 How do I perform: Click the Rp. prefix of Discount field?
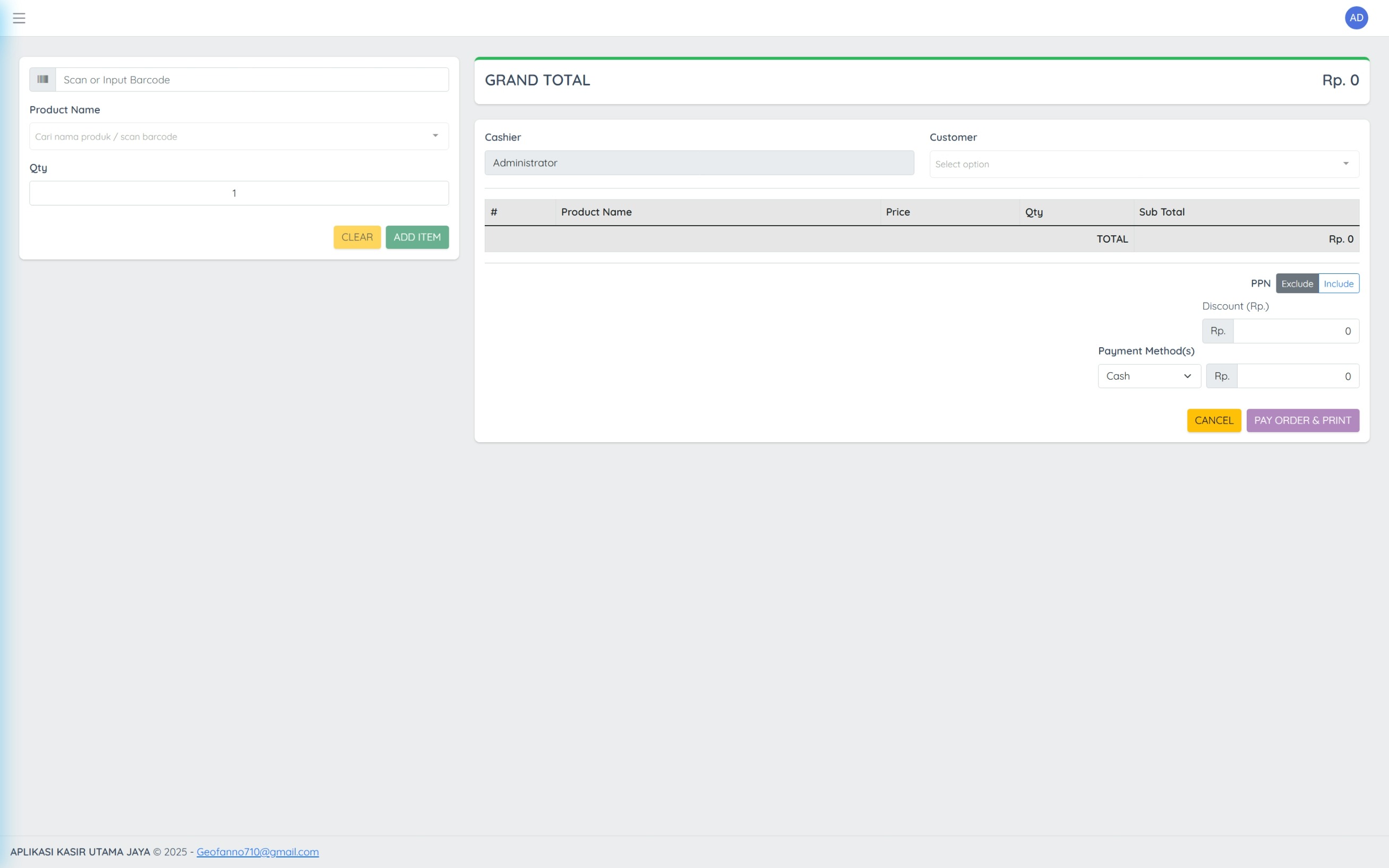1217,331
